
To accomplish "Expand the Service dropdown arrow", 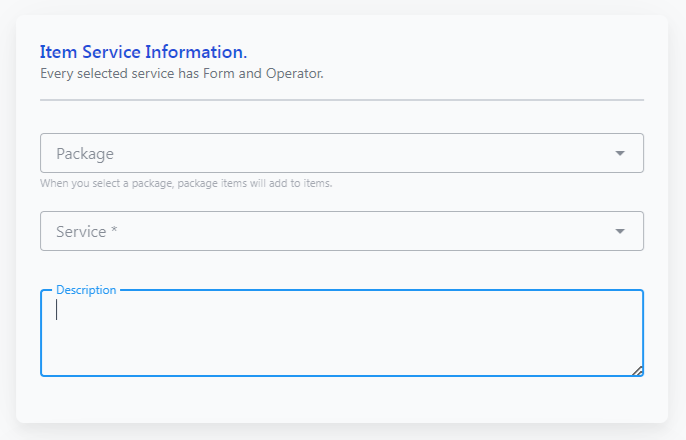I will point(620,231).
